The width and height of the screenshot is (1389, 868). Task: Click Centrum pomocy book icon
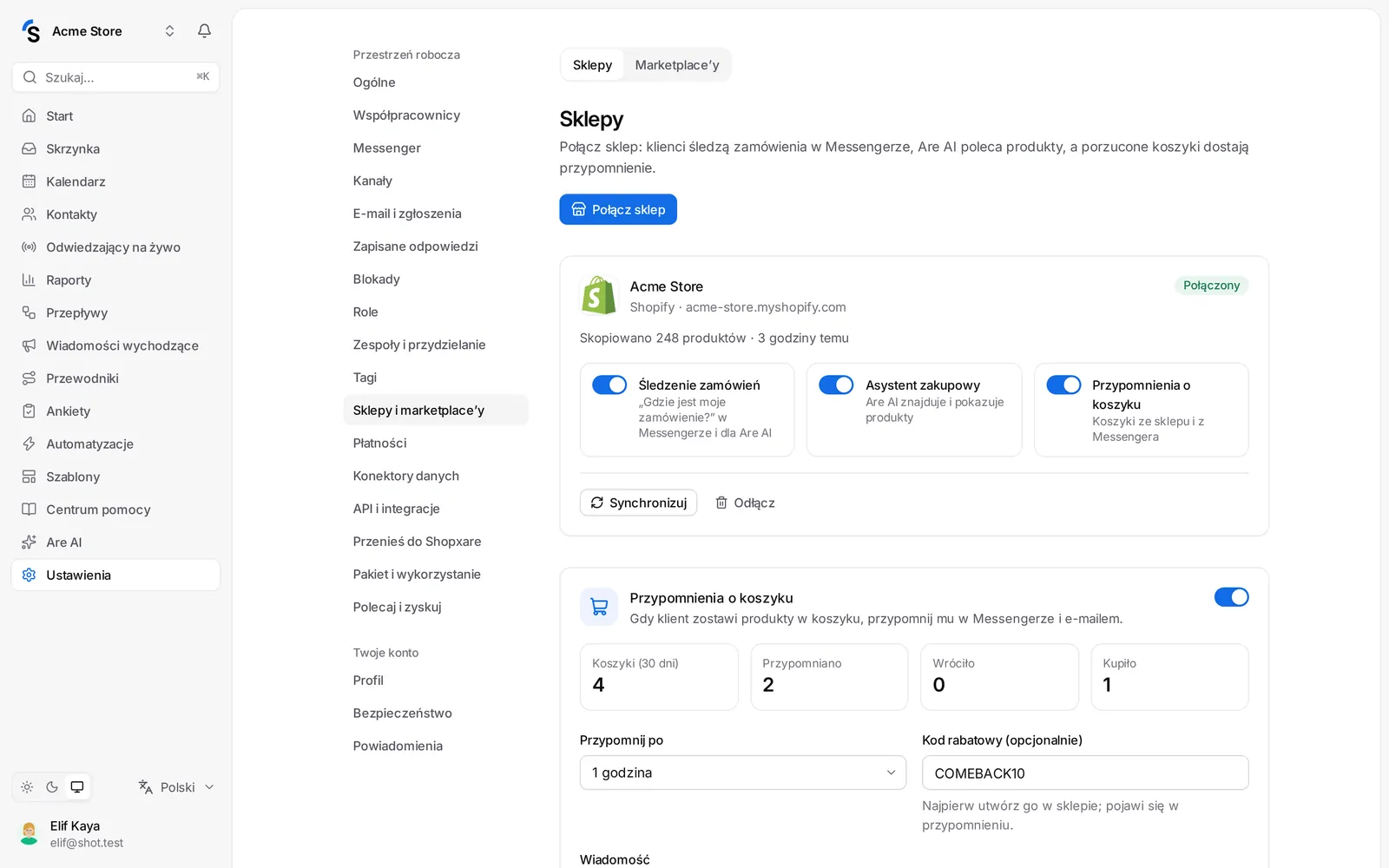click(x=29, y=510)
